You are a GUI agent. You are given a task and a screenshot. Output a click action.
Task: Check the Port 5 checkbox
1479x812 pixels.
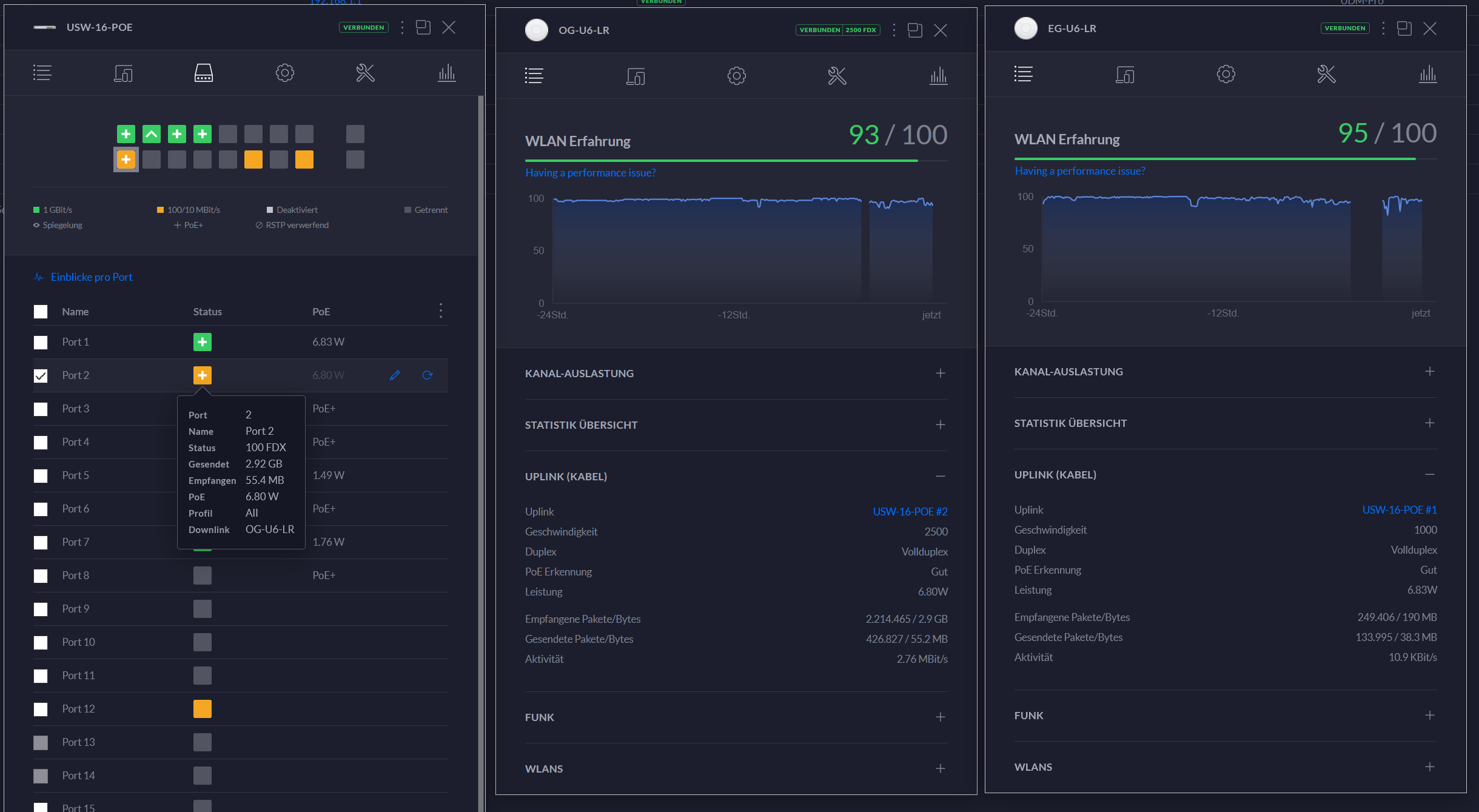click(41, 476)
